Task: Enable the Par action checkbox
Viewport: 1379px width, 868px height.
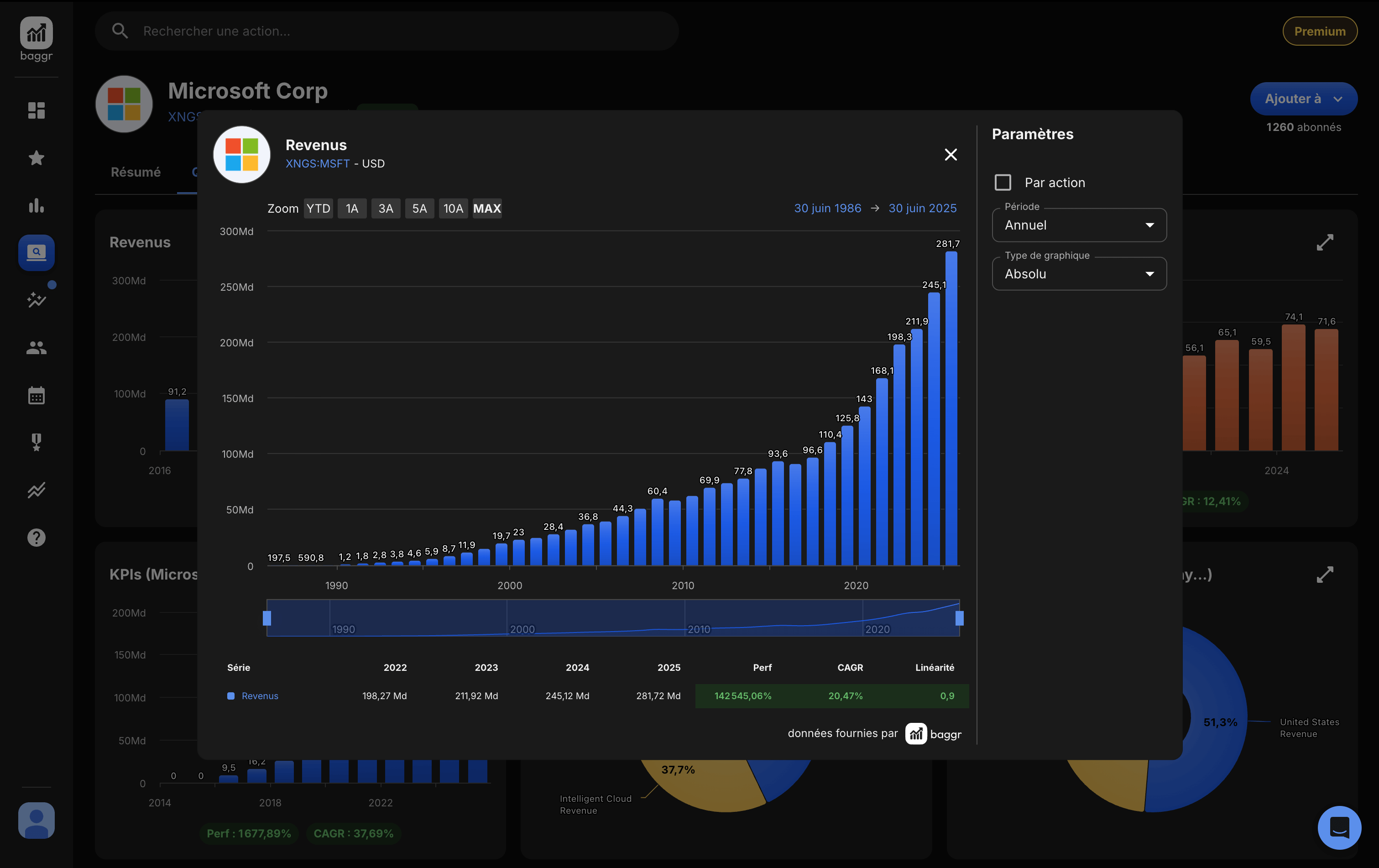Action: (x=1003, y=183)
